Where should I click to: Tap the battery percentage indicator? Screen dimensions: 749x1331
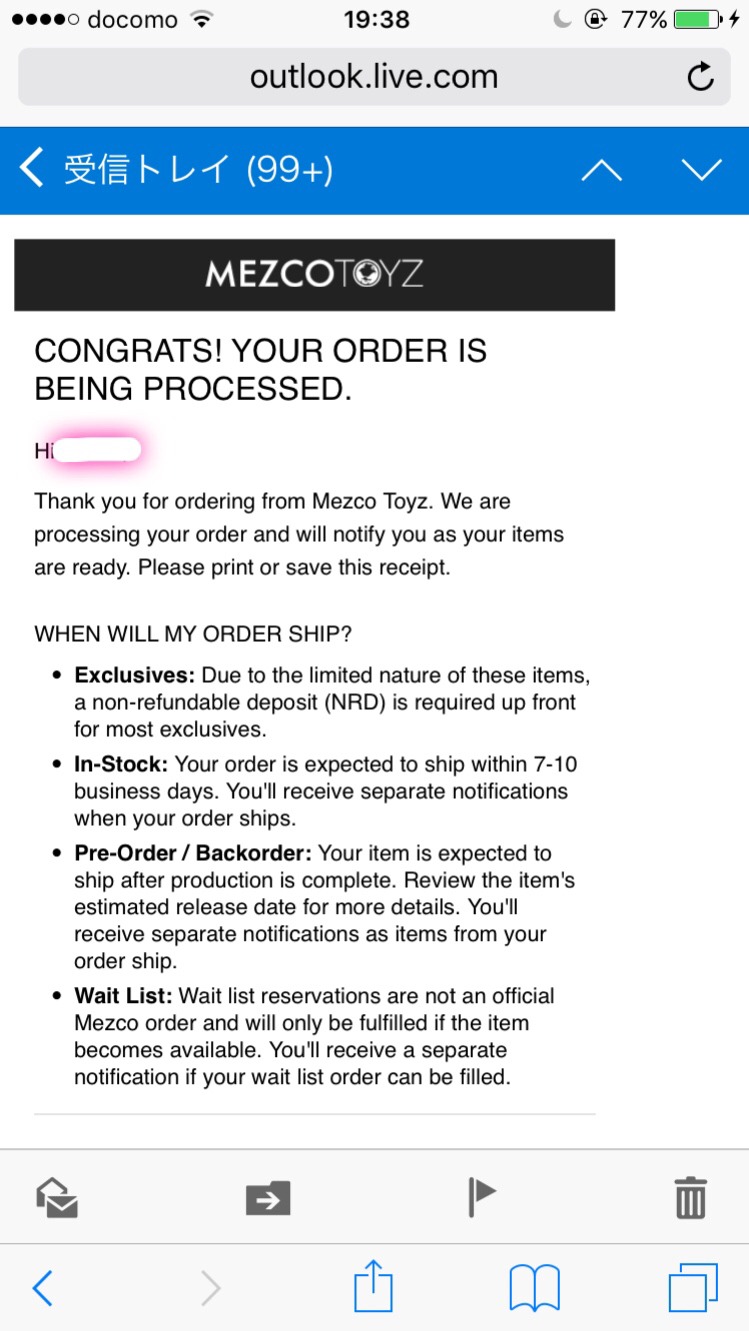644,19
